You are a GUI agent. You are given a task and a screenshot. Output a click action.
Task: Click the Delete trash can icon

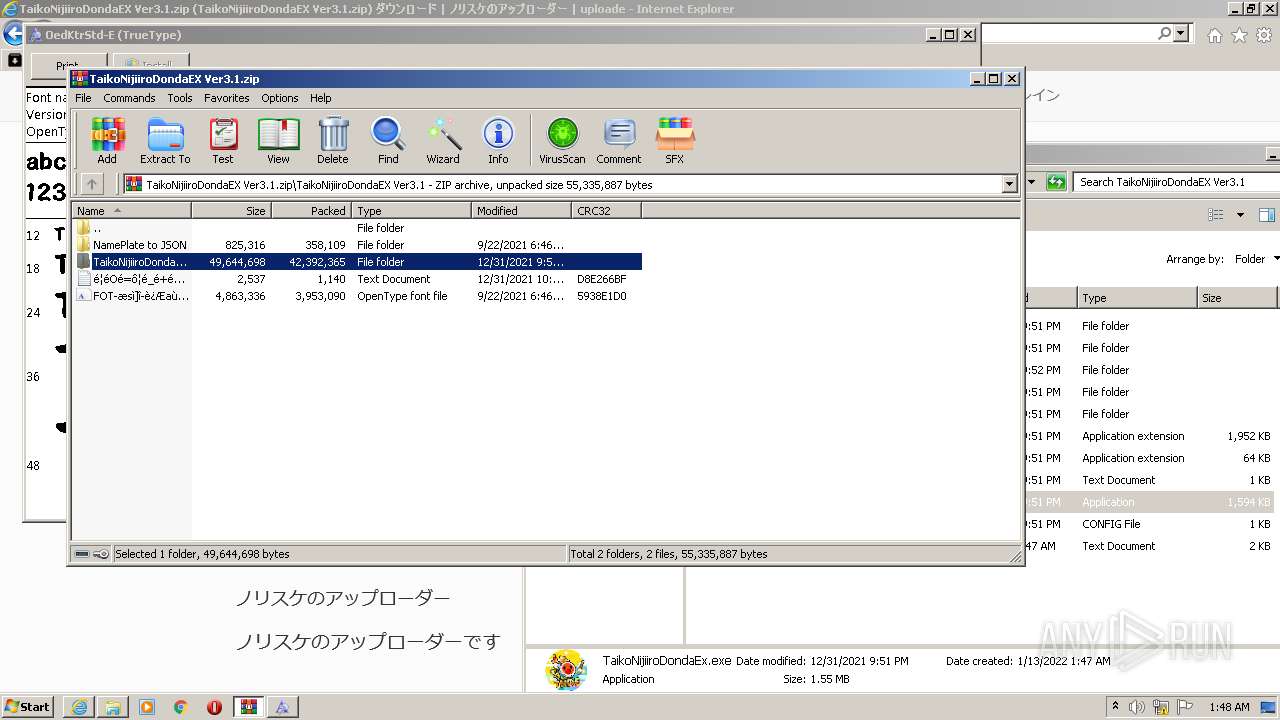coord(333,140)
